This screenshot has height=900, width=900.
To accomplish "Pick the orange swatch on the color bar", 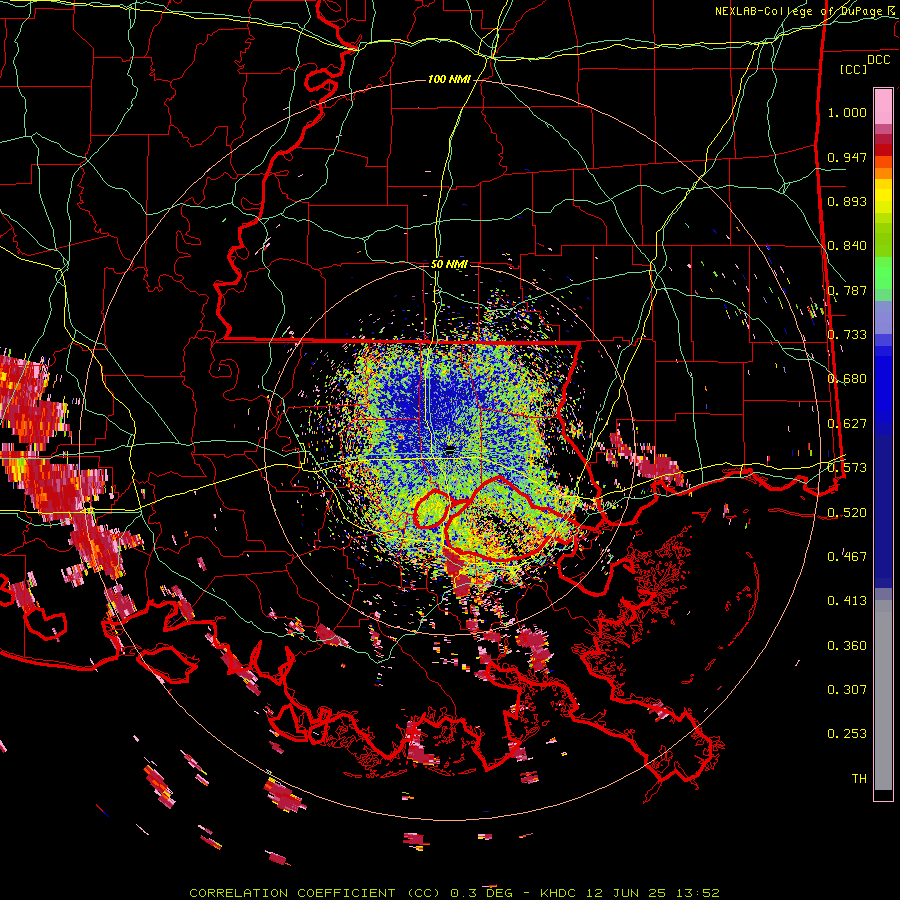I will click(x=883, y=173).
